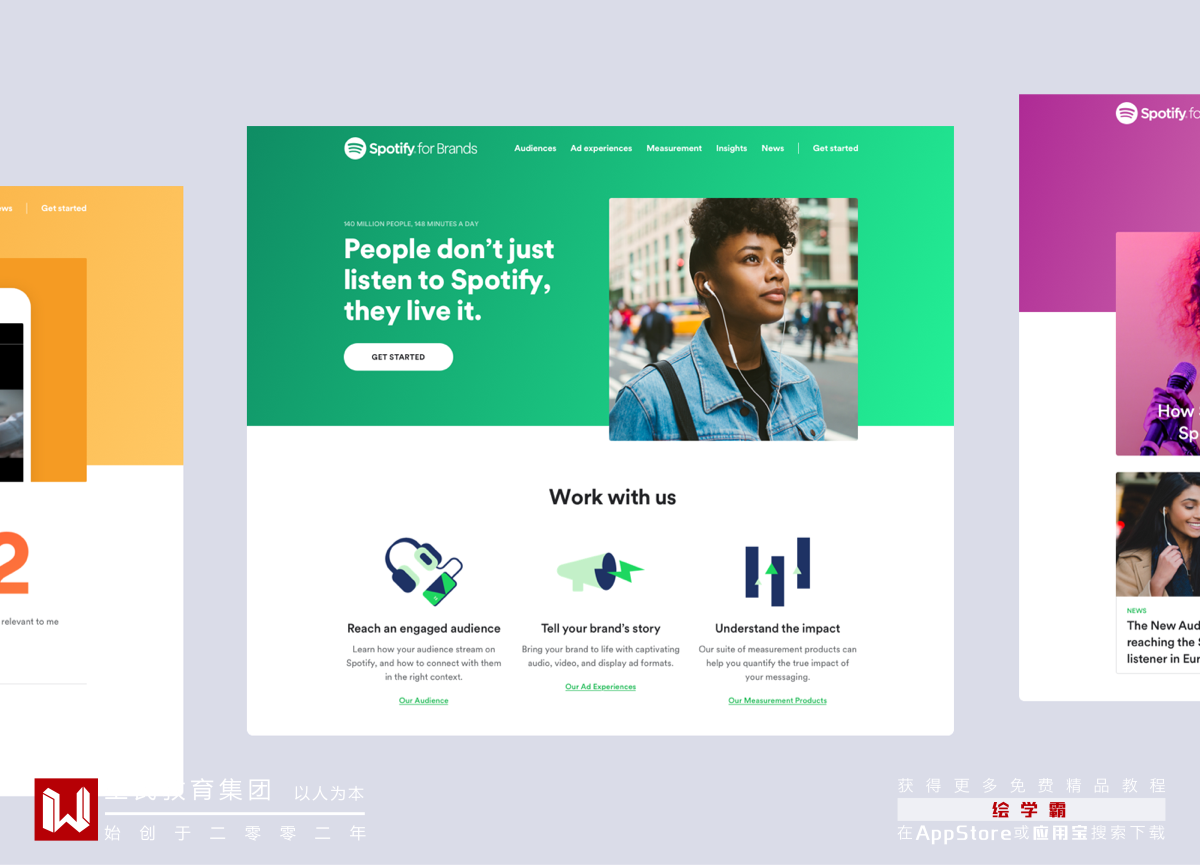Click the bar chart arrows icon
The image size is (1200, 865).
click(777, 571)
